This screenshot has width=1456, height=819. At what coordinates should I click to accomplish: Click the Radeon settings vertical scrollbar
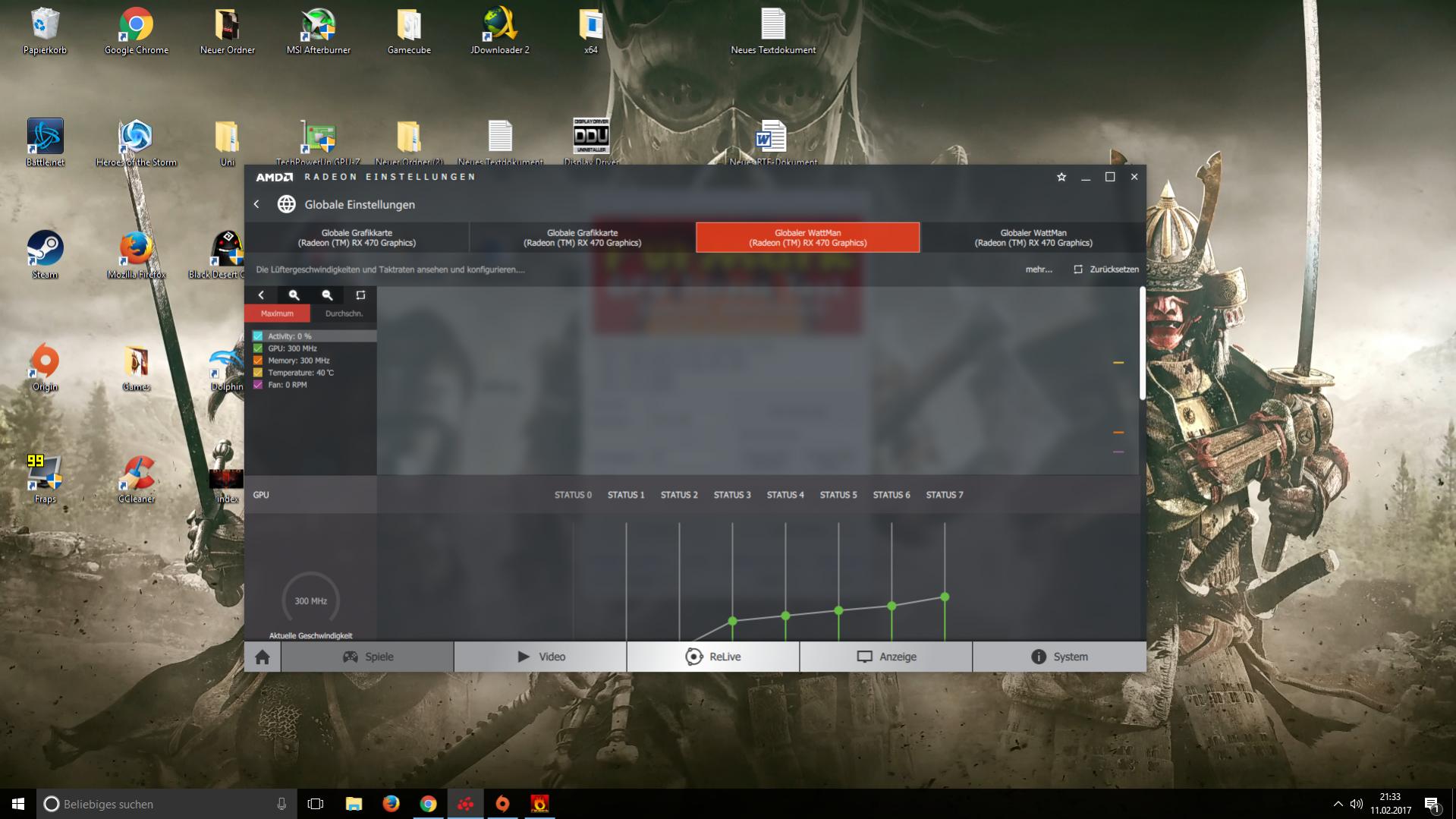coord(1143,343)
